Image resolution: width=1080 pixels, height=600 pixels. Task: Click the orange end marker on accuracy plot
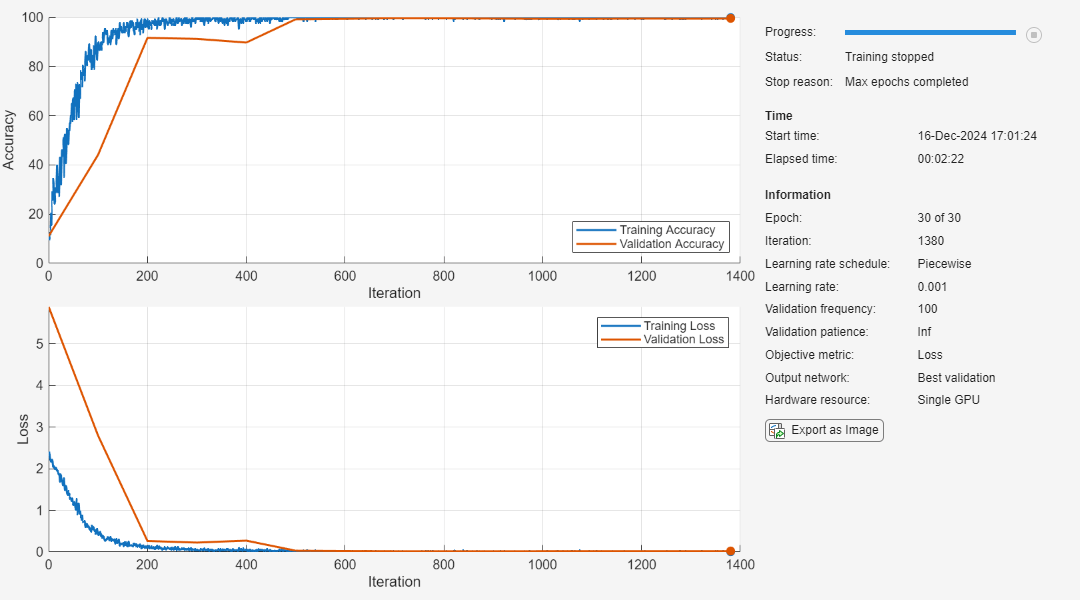[730, 18]
